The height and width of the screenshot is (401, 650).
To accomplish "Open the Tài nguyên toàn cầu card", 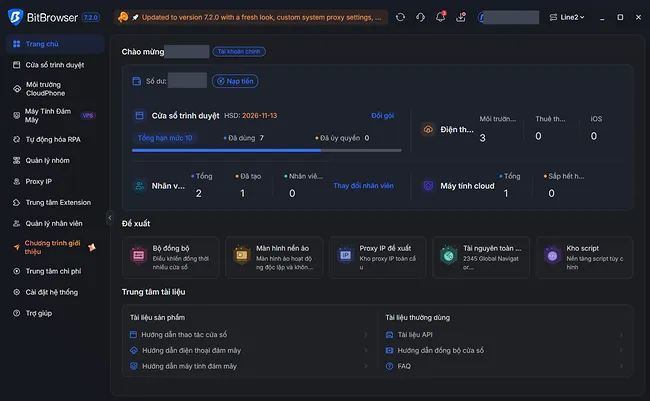I will tap(481, 257).
